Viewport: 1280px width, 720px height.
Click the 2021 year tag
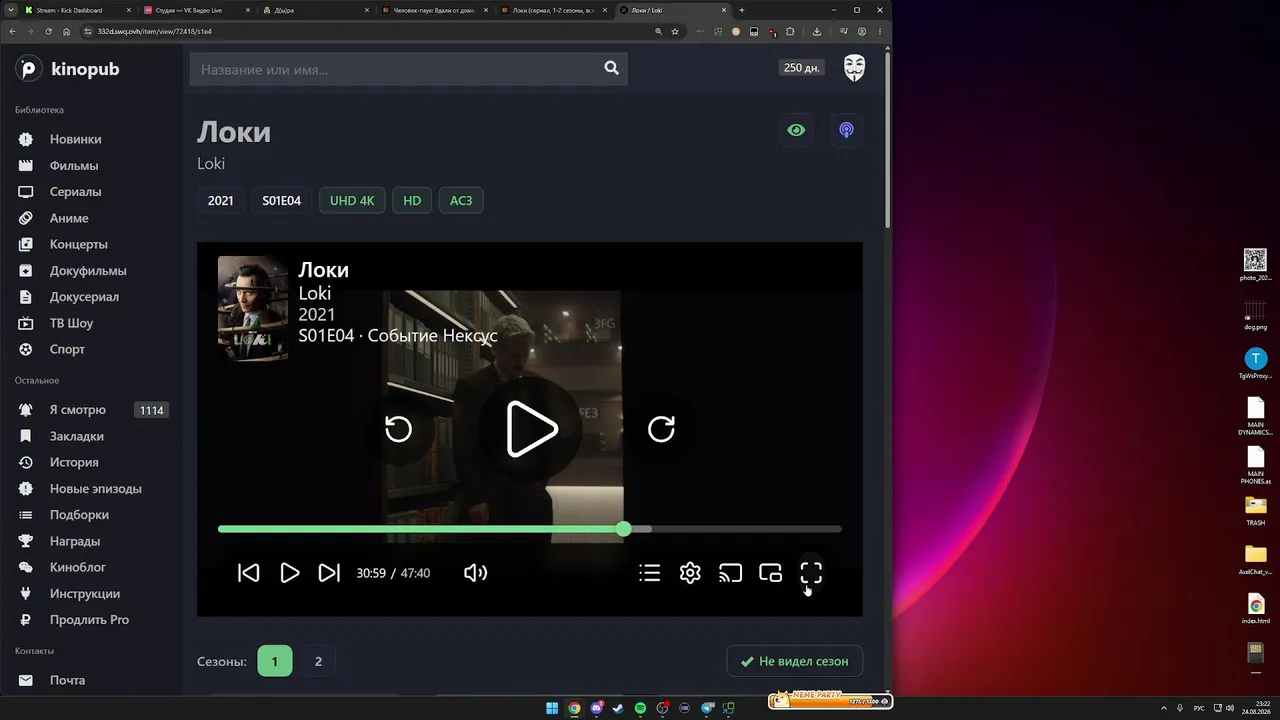pos(221,200)
